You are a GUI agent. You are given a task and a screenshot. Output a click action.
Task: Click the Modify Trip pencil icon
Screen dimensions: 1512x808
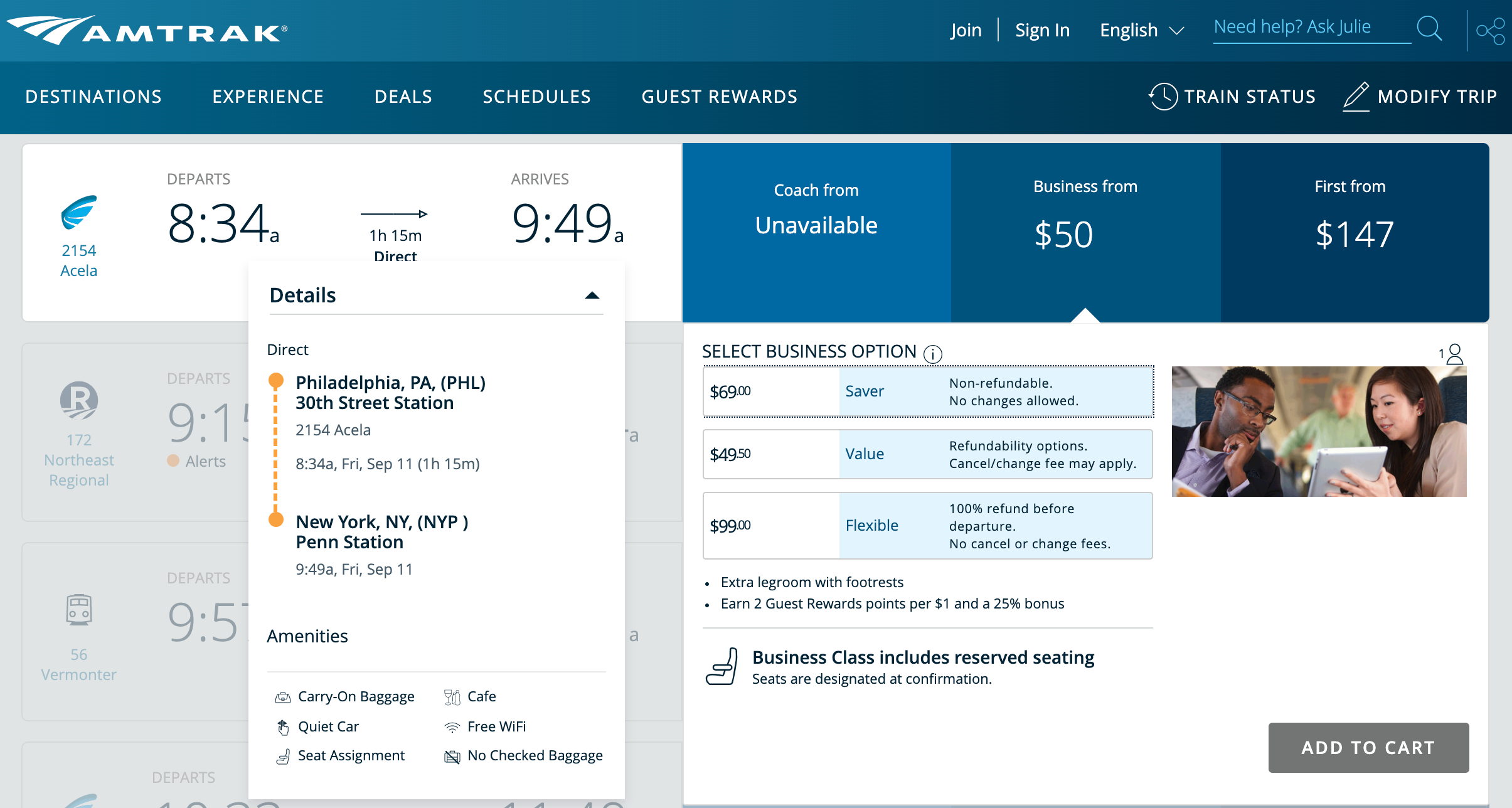(1356, 97)
